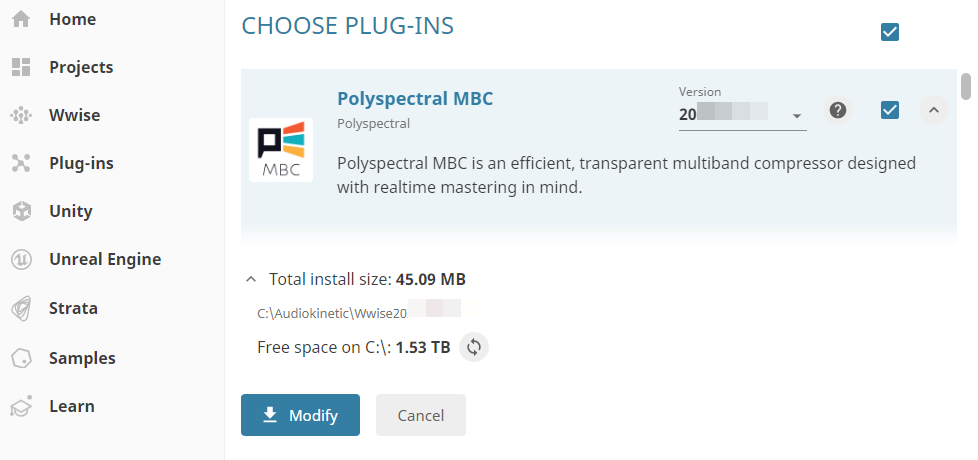978x460 pixels.
Task: Collapse the Polyspectral MBC details chevron
Action: coord(933,110)
